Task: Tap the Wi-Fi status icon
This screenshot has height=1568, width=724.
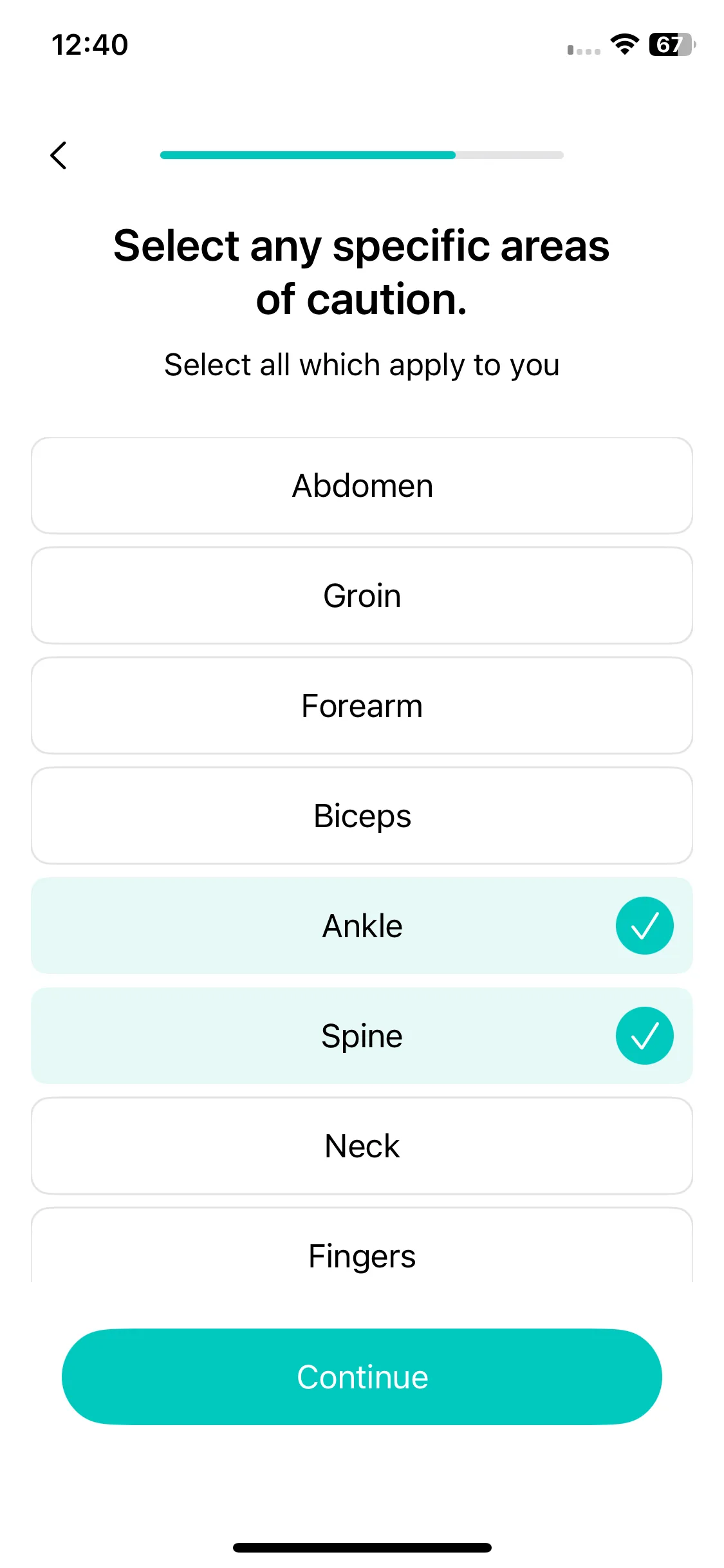Action: (x=624, y=44)
